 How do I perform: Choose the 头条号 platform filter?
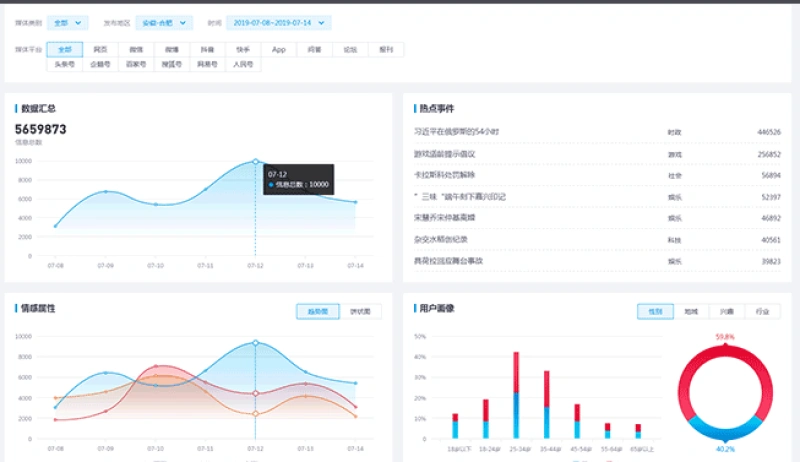click(65, 64)
